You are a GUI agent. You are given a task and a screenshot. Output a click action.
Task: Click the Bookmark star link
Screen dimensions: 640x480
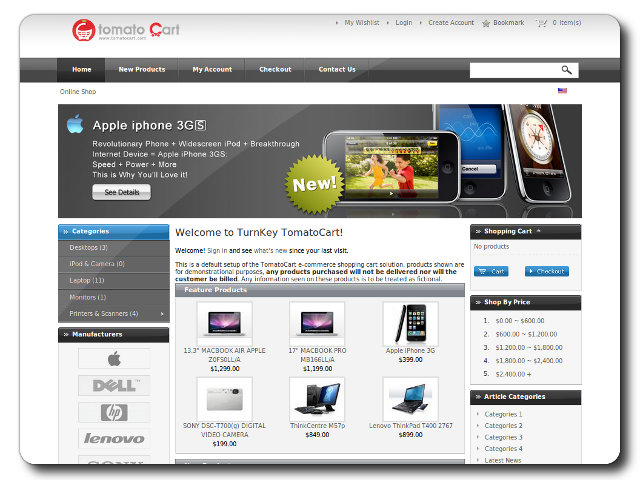pyautogui.click(x=502, y=22)
